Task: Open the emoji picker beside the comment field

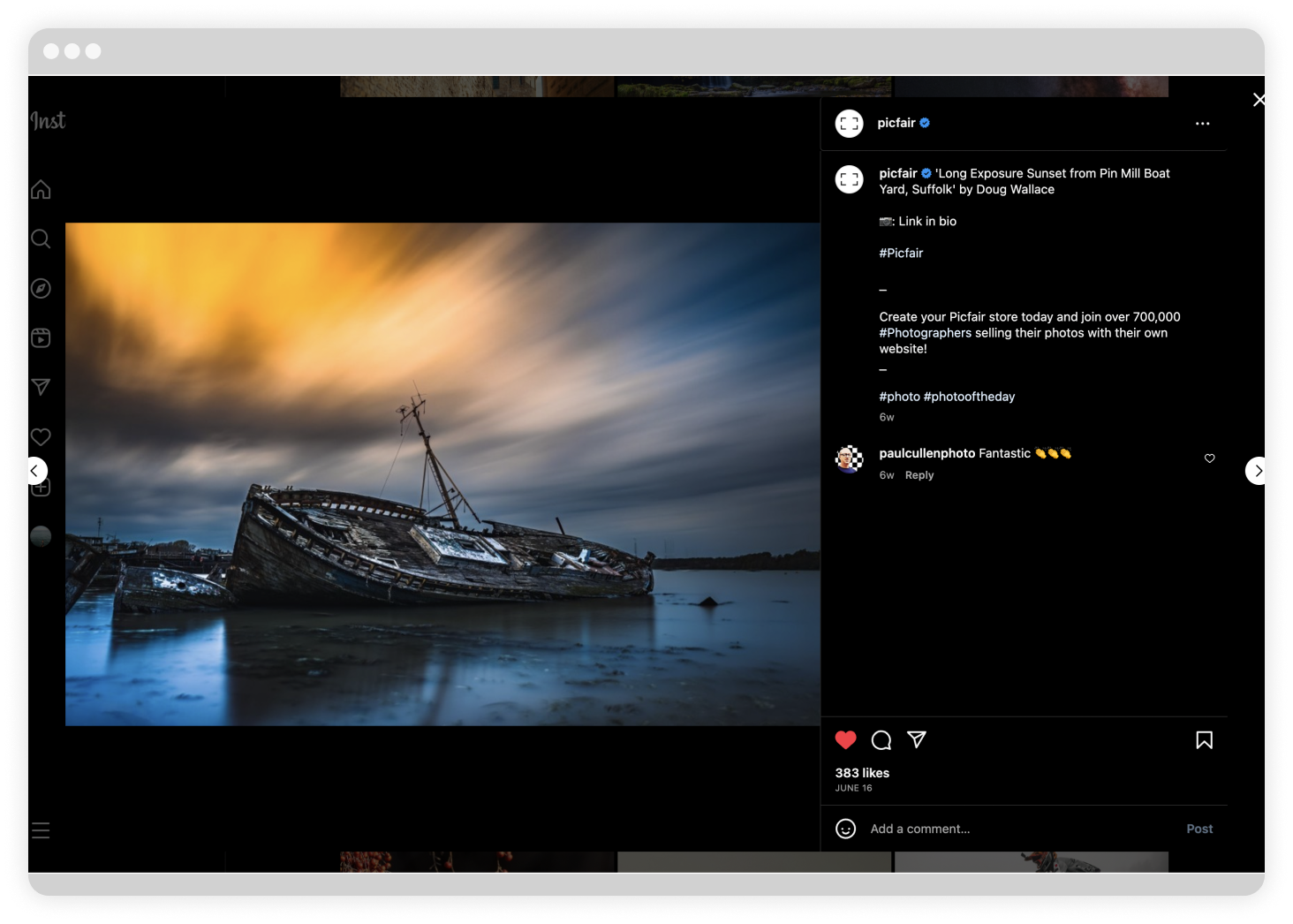Action: 846,829
